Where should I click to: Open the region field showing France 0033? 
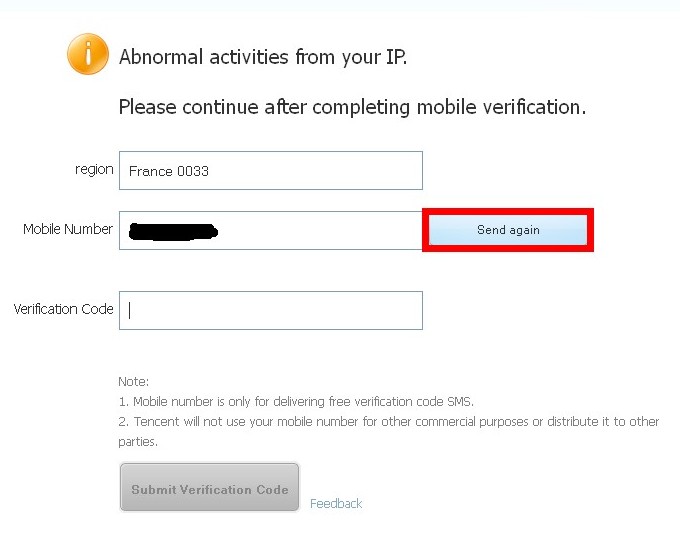pos(270,171)
